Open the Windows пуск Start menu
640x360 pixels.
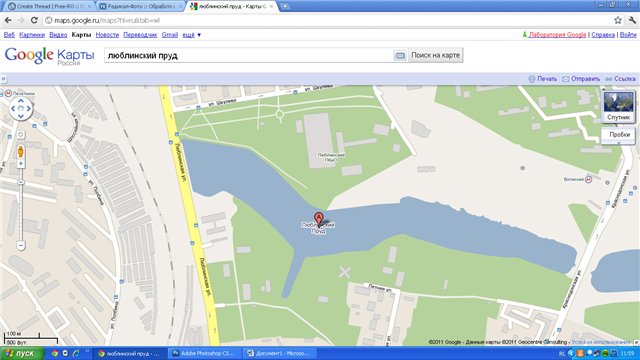click(x=22, y=353)
